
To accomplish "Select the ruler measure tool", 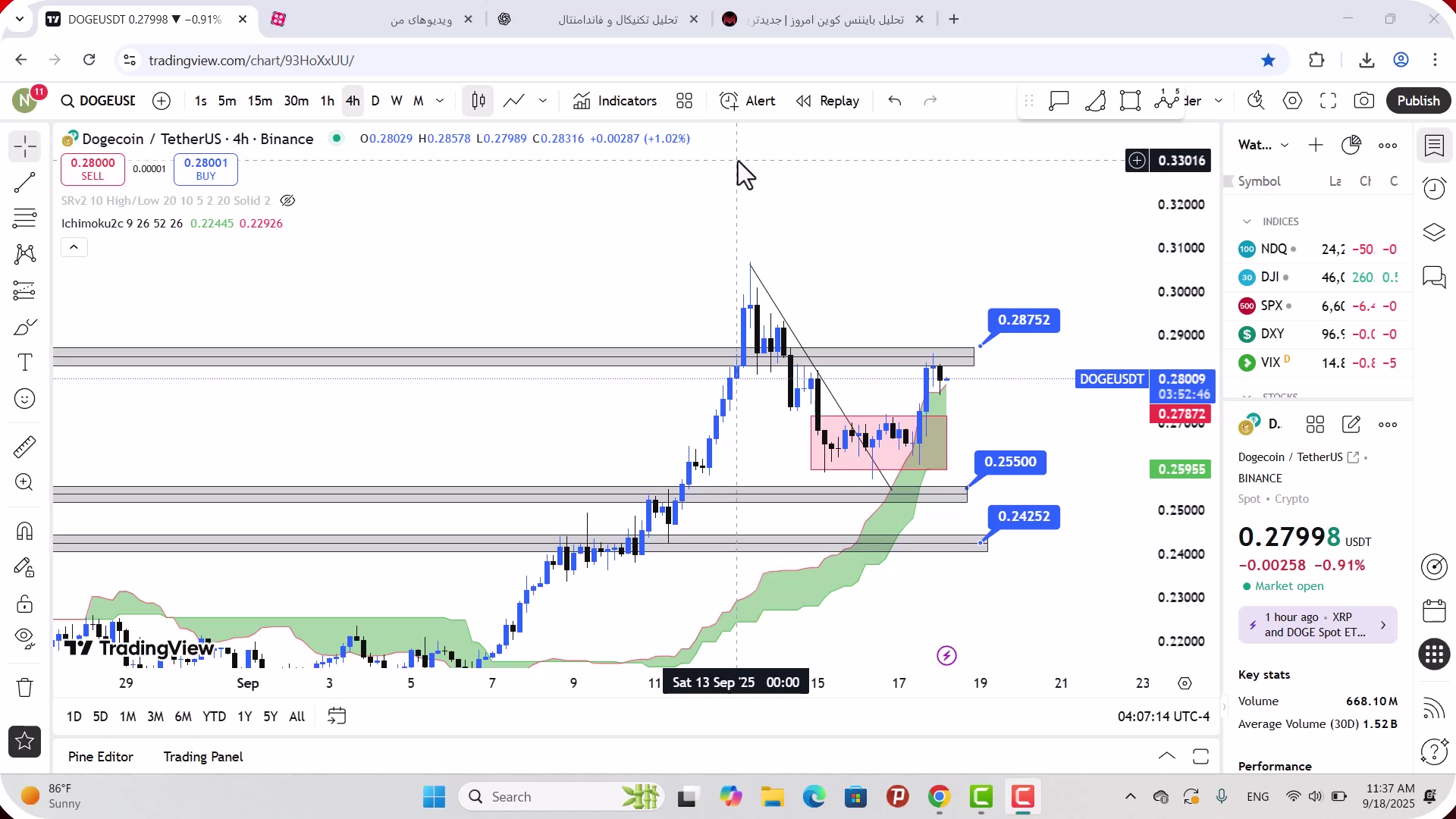I will [x=25, y=447].
